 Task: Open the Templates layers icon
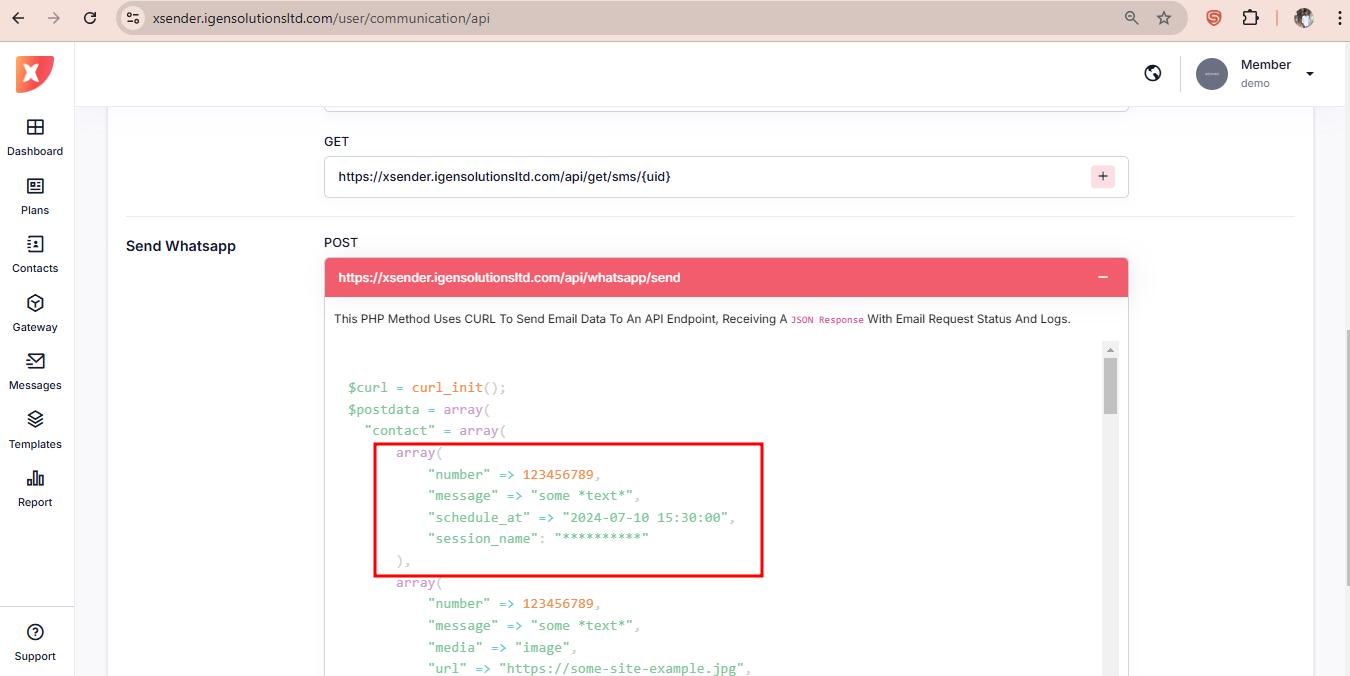[35, 420]
